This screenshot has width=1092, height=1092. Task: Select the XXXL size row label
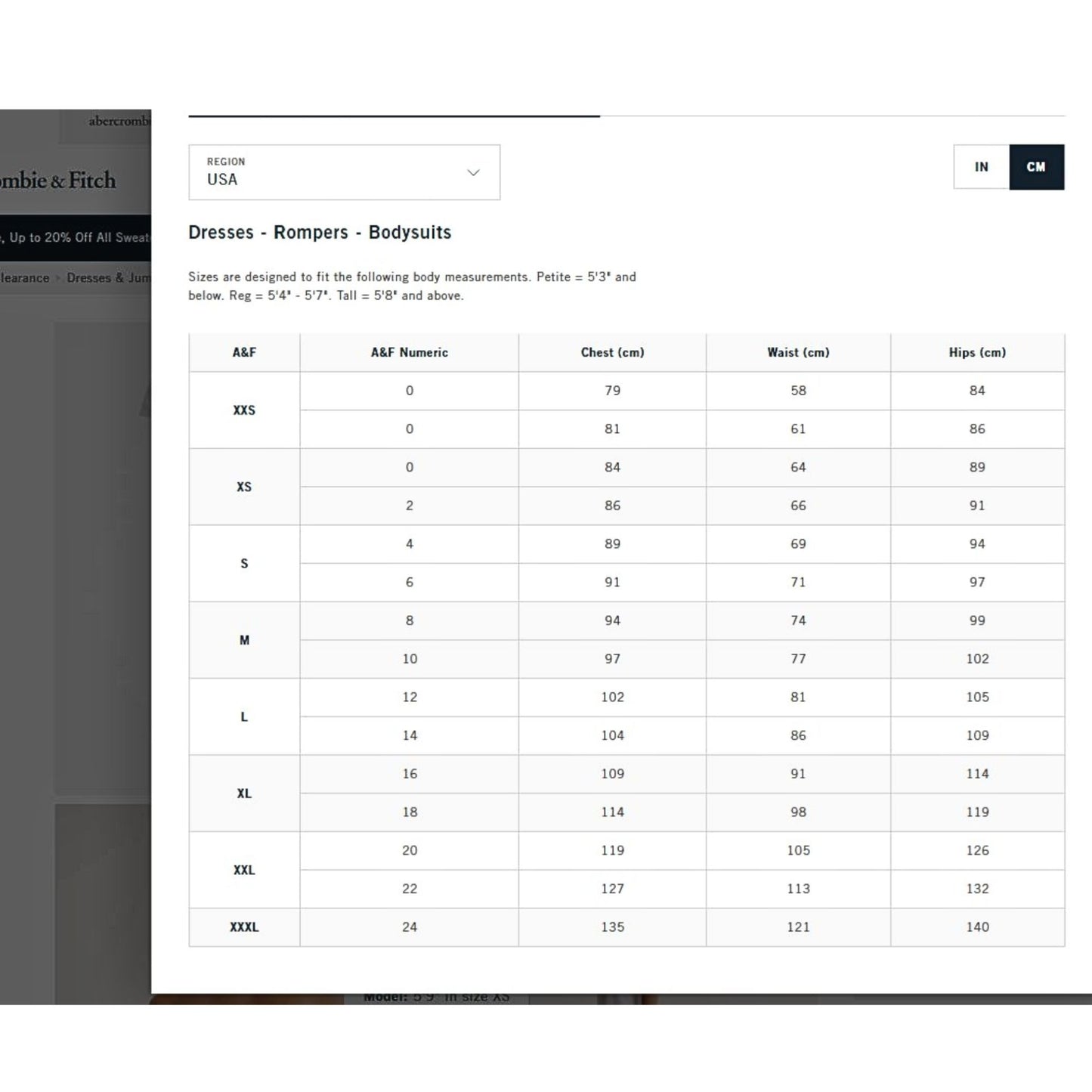[x=244, y=927]
